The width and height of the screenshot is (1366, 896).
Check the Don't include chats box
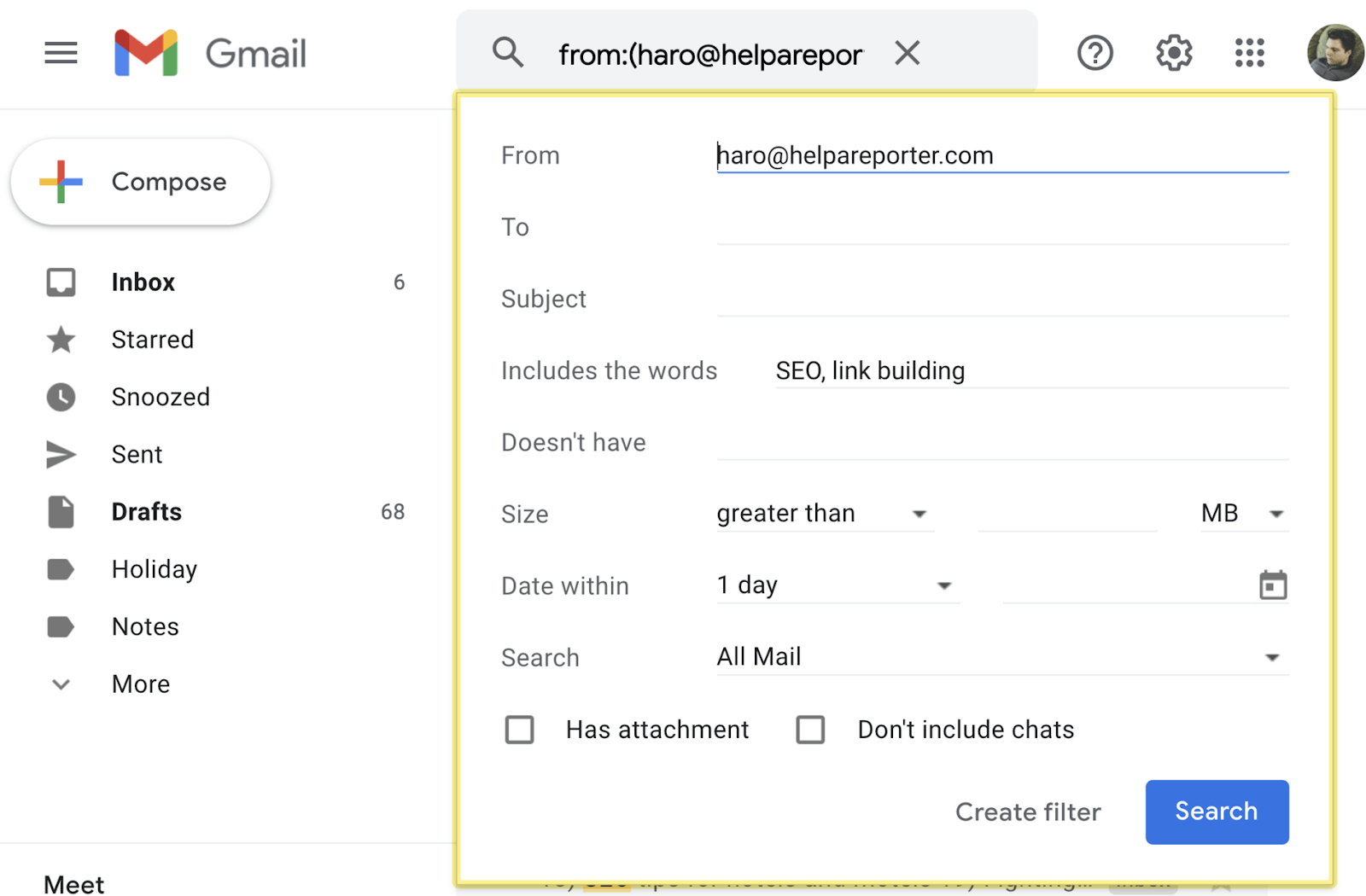(810, 730)
